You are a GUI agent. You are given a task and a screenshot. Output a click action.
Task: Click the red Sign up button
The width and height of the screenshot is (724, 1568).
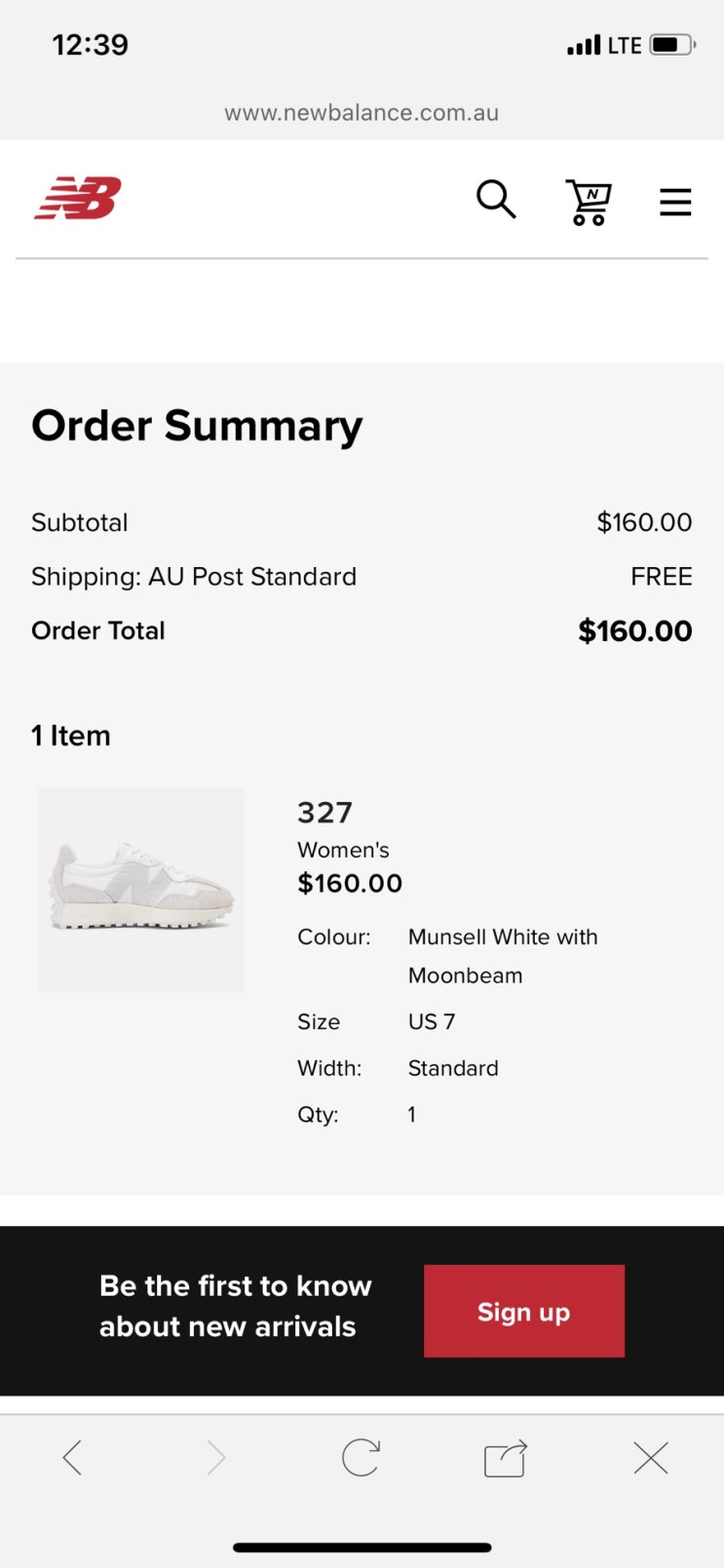523,1311
